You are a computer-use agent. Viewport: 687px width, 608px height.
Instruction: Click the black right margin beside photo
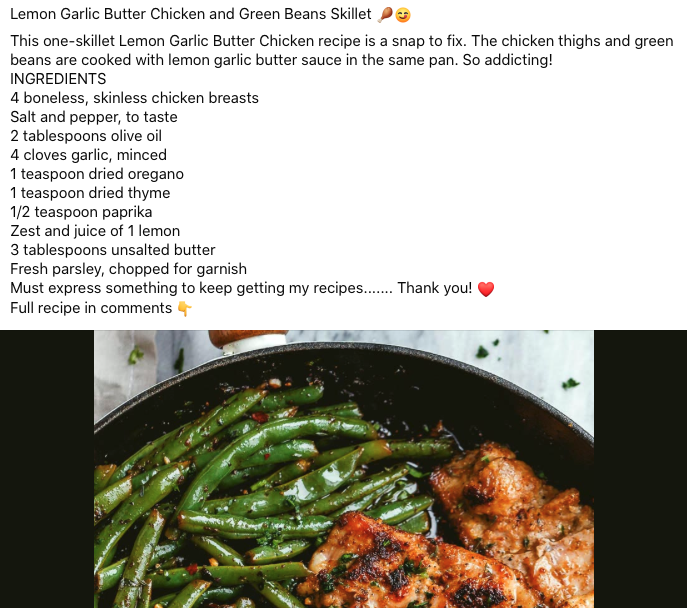pos(641,469)
